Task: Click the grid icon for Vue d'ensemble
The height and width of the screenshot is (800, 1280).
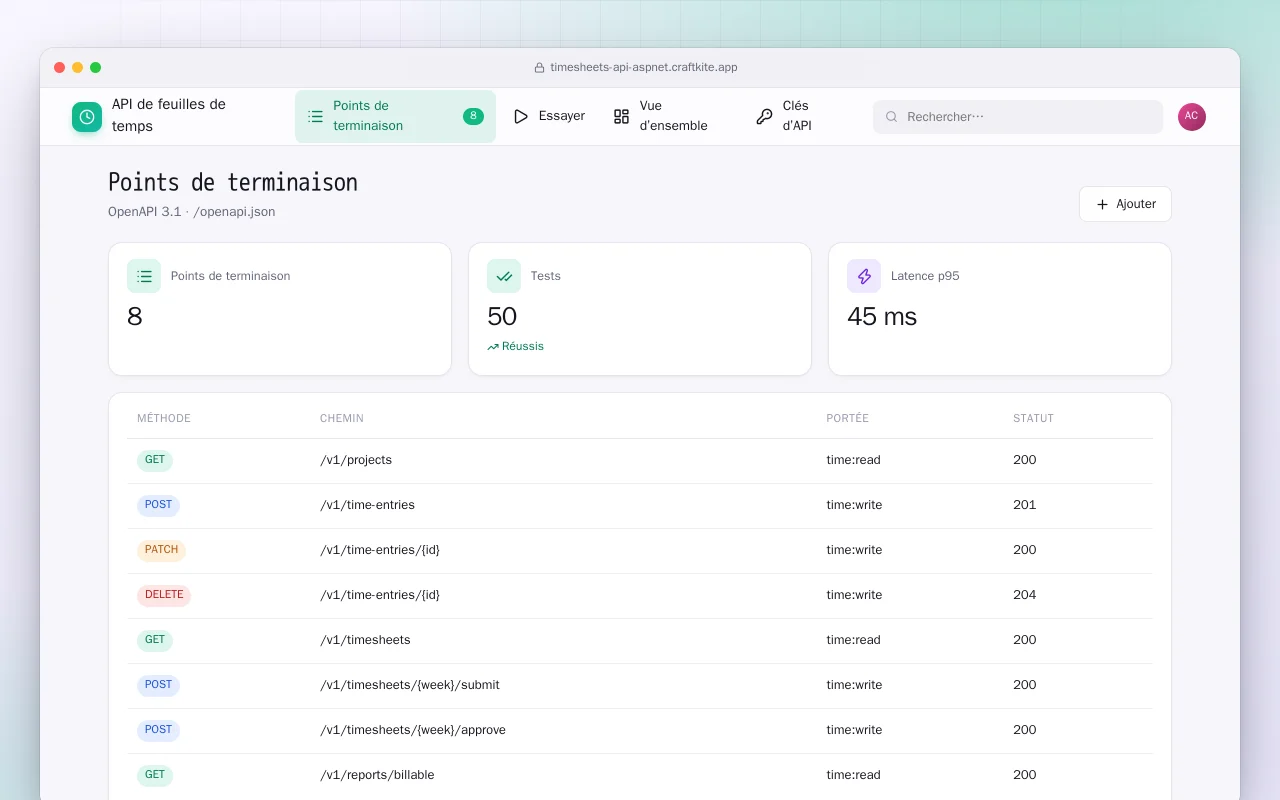Action: point(621,117)
